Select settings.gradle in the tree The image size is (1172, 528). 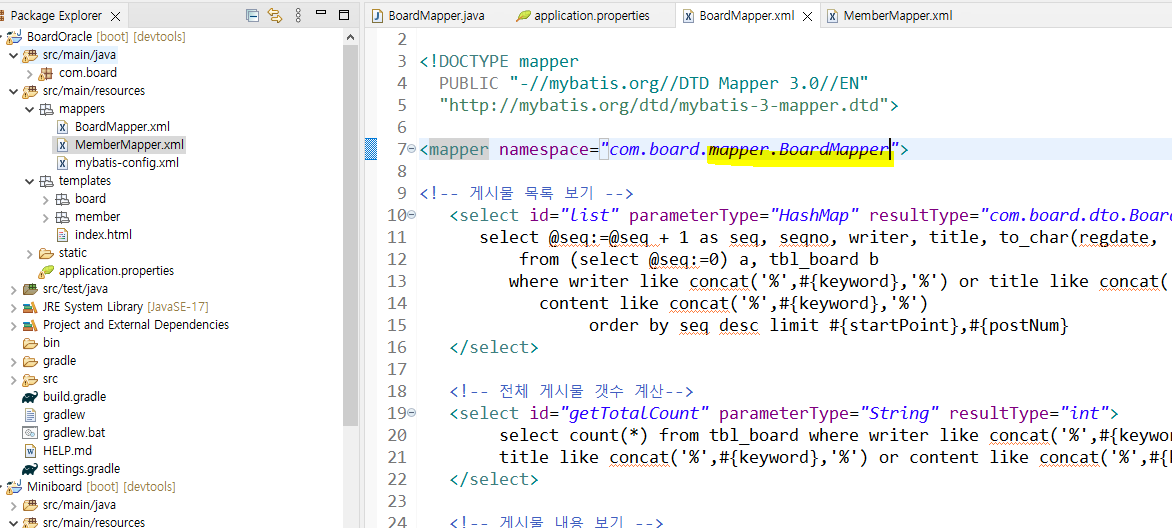click(81, 469)
